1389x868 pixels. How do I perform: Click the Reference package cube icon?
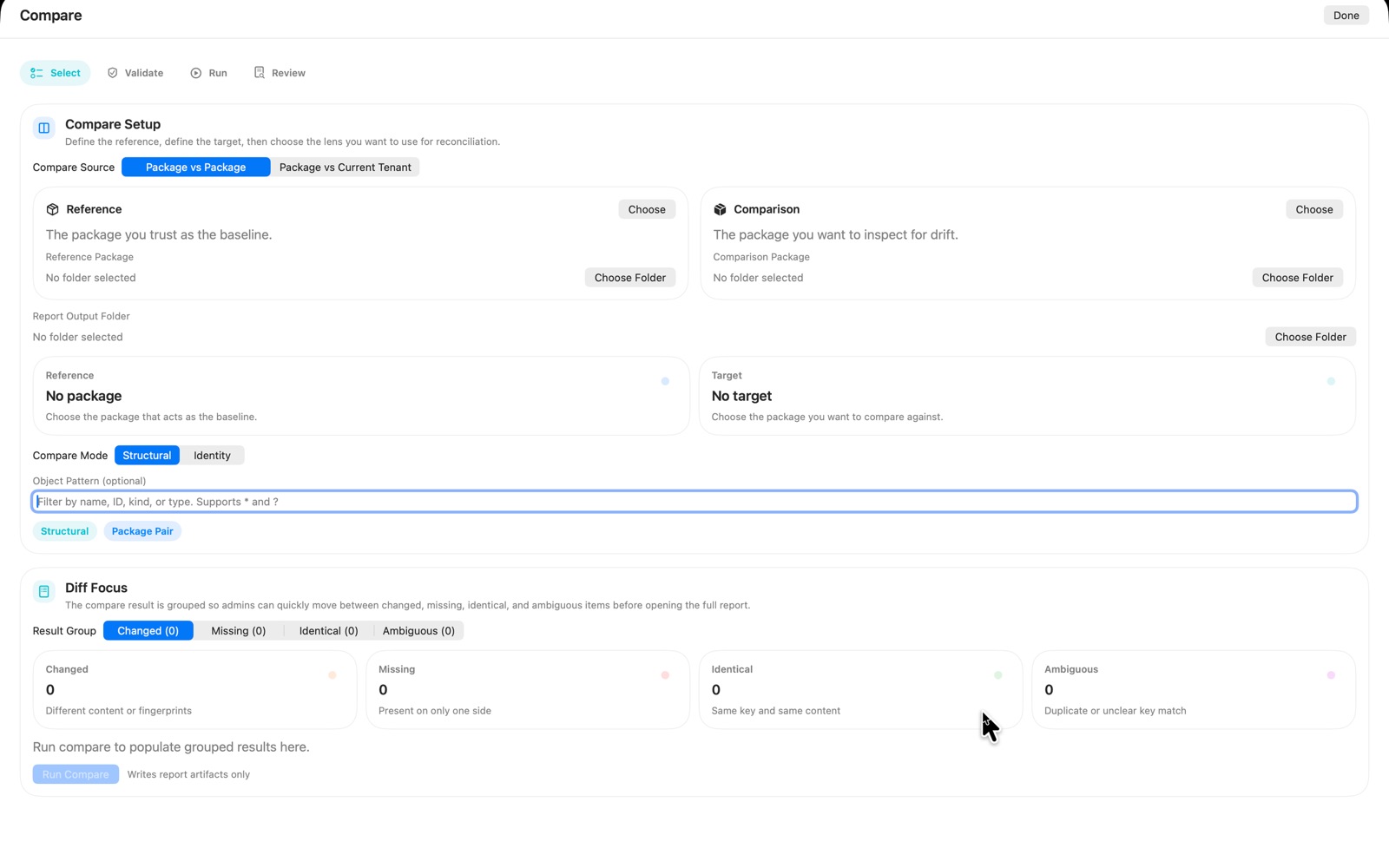tap(52, 208)
